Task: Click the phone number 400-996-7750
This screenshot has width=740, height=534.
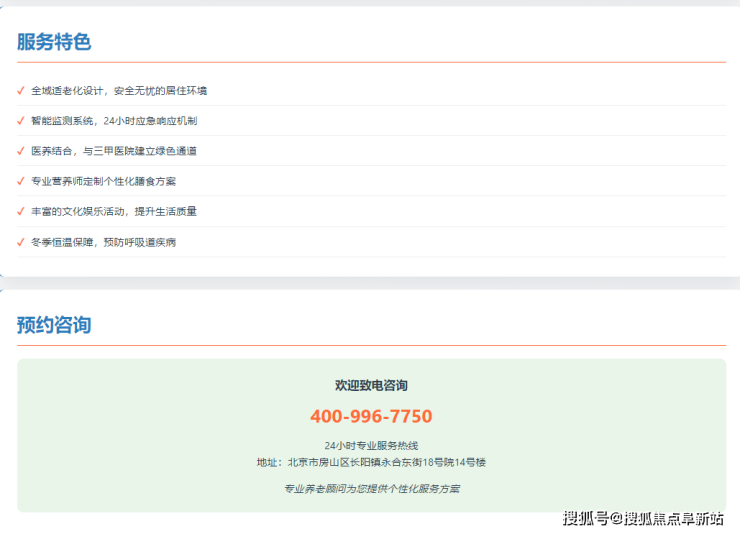Action: (371, 416)
